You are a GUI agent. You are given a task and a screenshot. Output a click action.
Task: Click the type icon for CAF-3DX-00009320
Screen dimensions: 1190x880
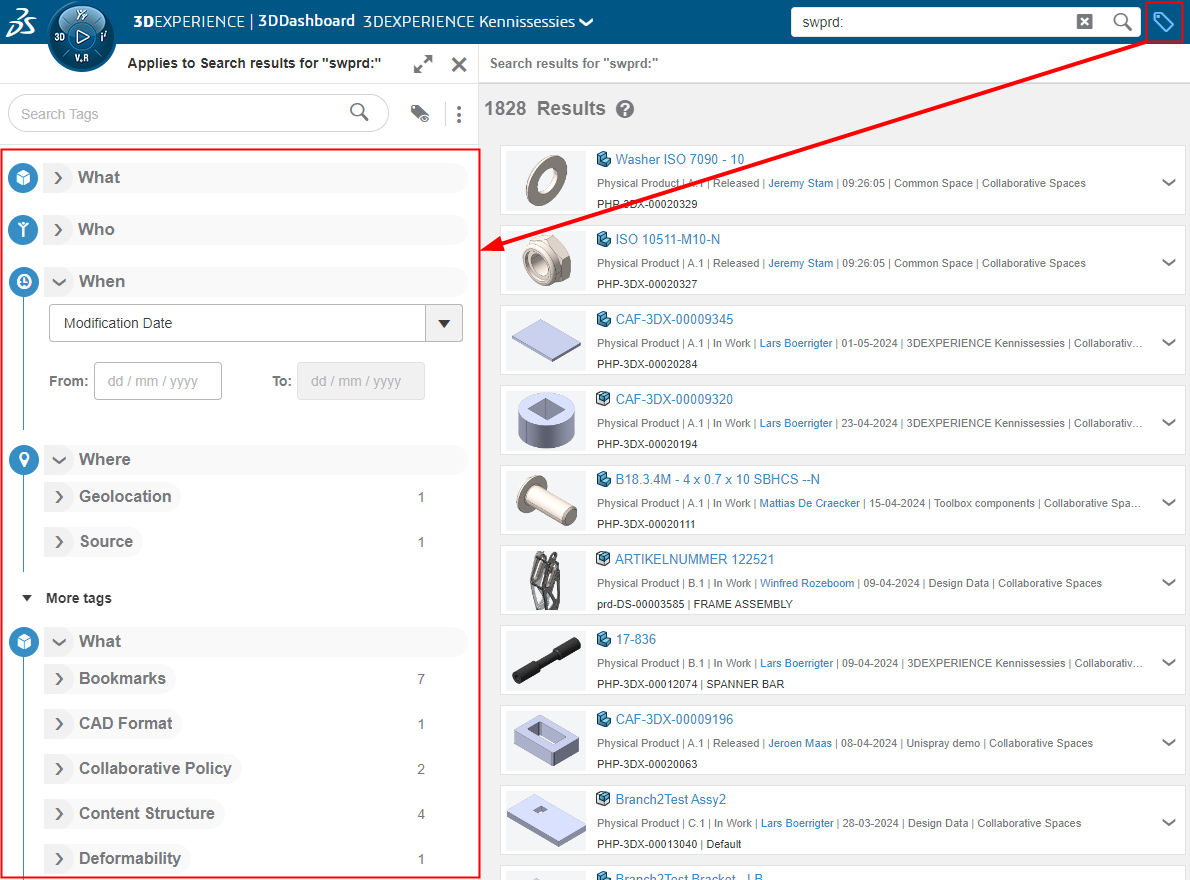coord(604,399)
